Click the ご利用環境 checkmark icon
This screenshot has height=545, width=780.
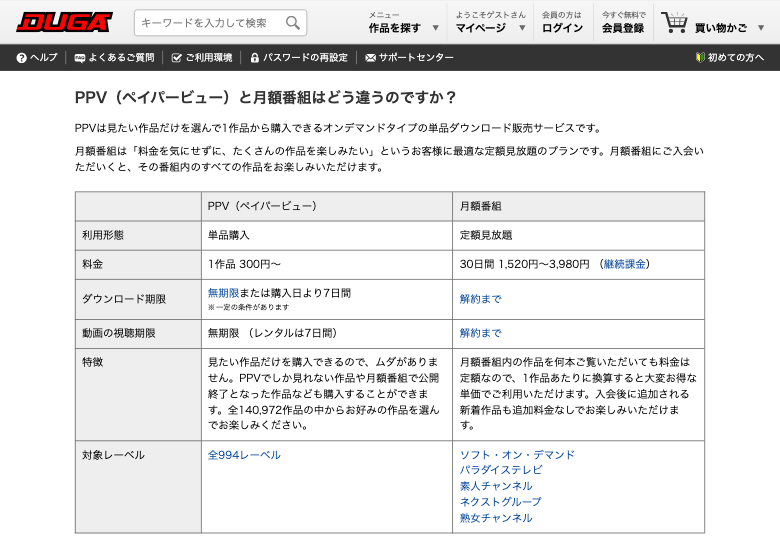176,58
